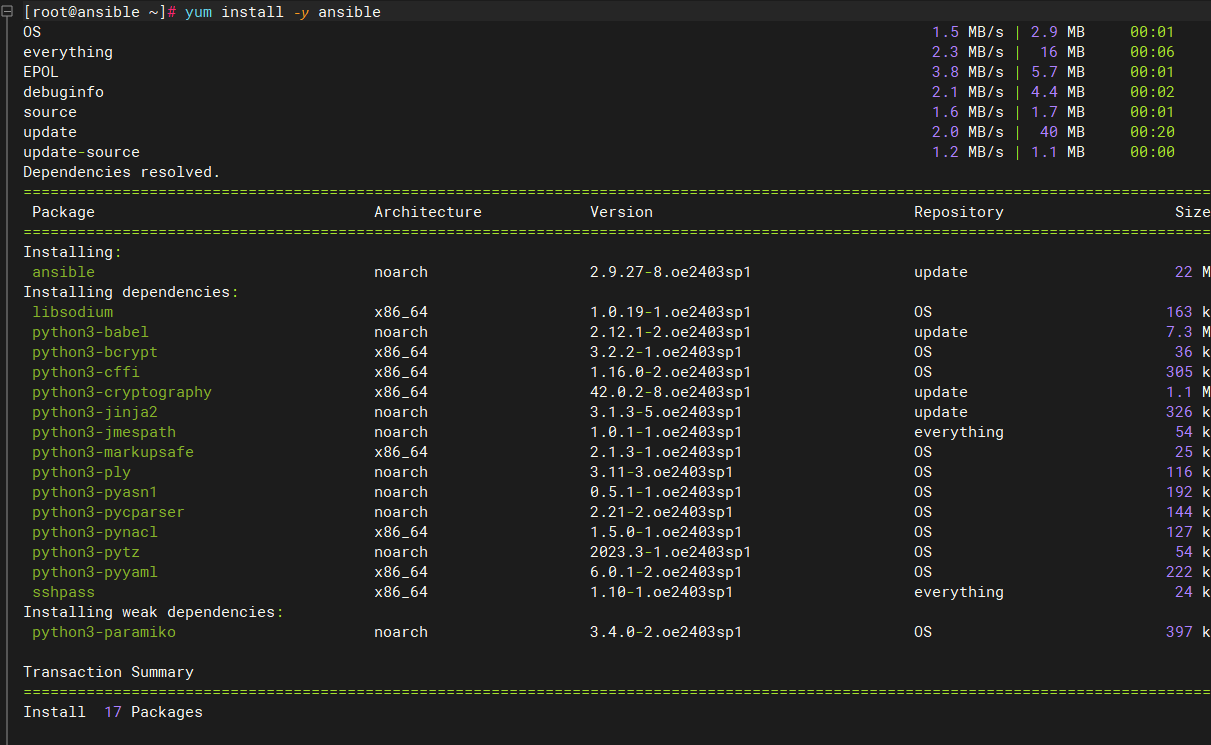Image resolution: width=1211 pixels, height=745 pixels.
Task: Select the 'Transaction Summary' heading
Action: click(108, 672)
